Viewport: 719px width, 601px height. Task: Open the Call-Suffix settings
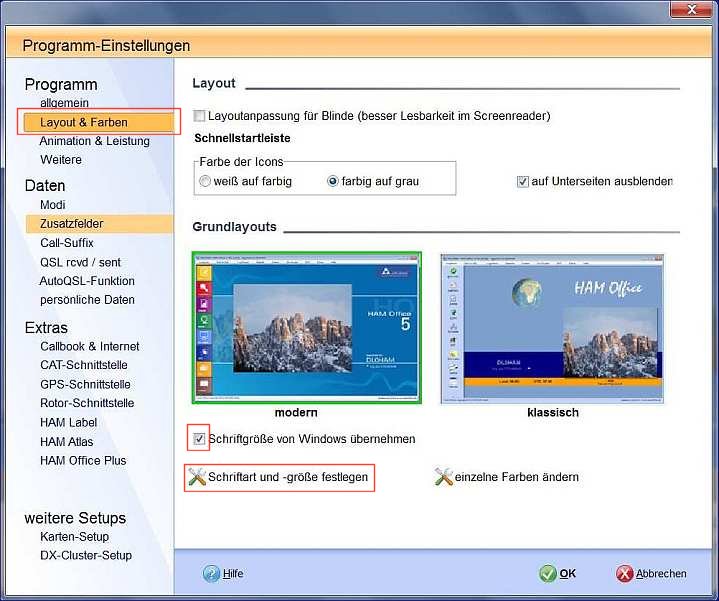pos(67,243)
